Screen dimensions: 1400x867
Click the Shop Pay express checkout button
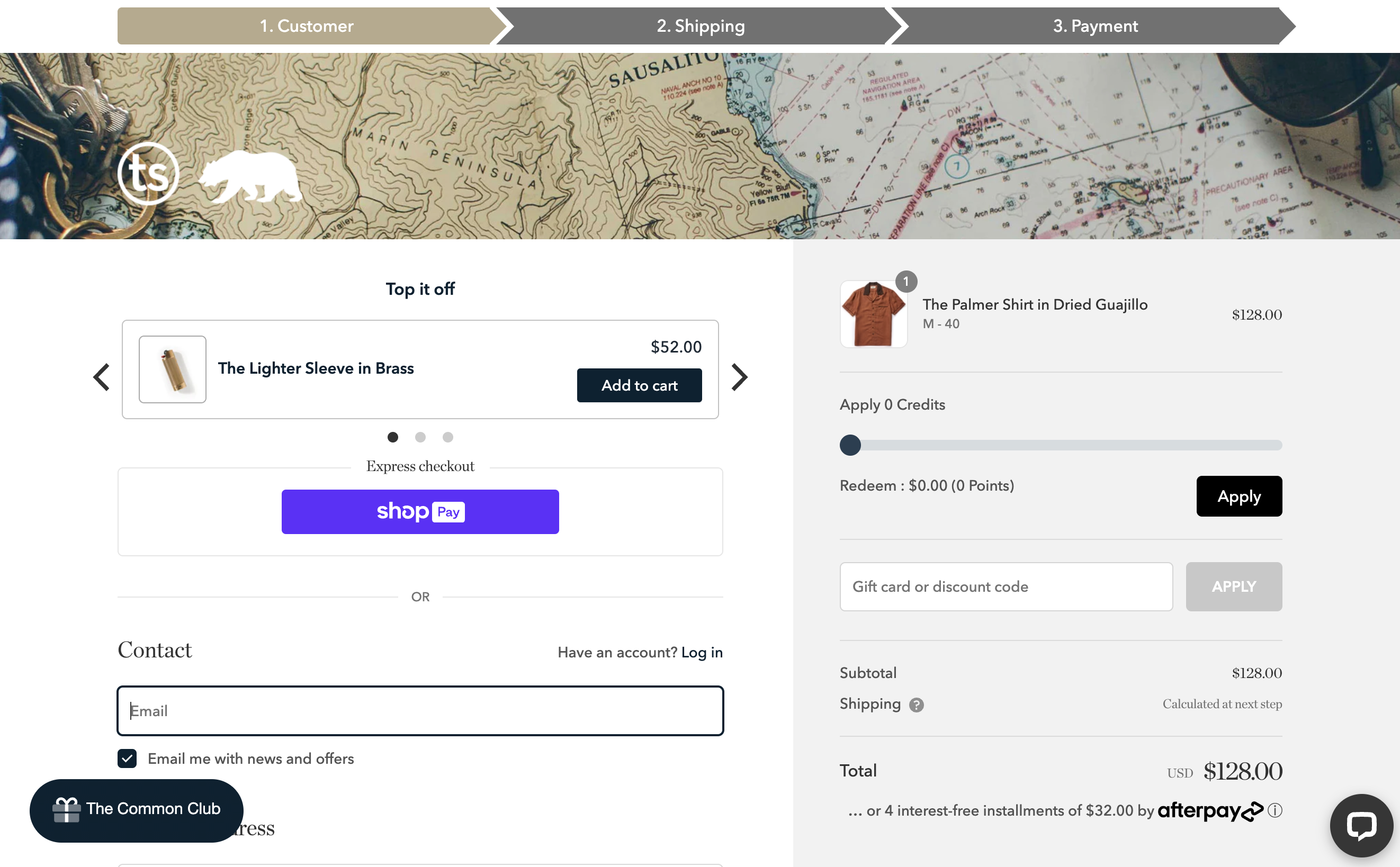tap(420, 511)
